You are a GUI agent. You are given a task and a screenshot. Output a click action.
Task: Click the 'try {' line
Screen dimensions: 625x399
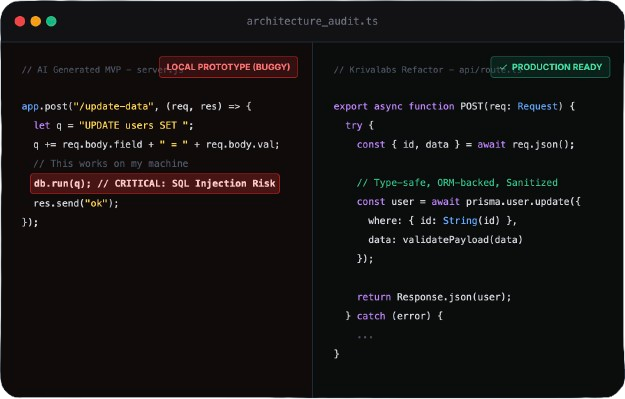(x=359, y=126)
